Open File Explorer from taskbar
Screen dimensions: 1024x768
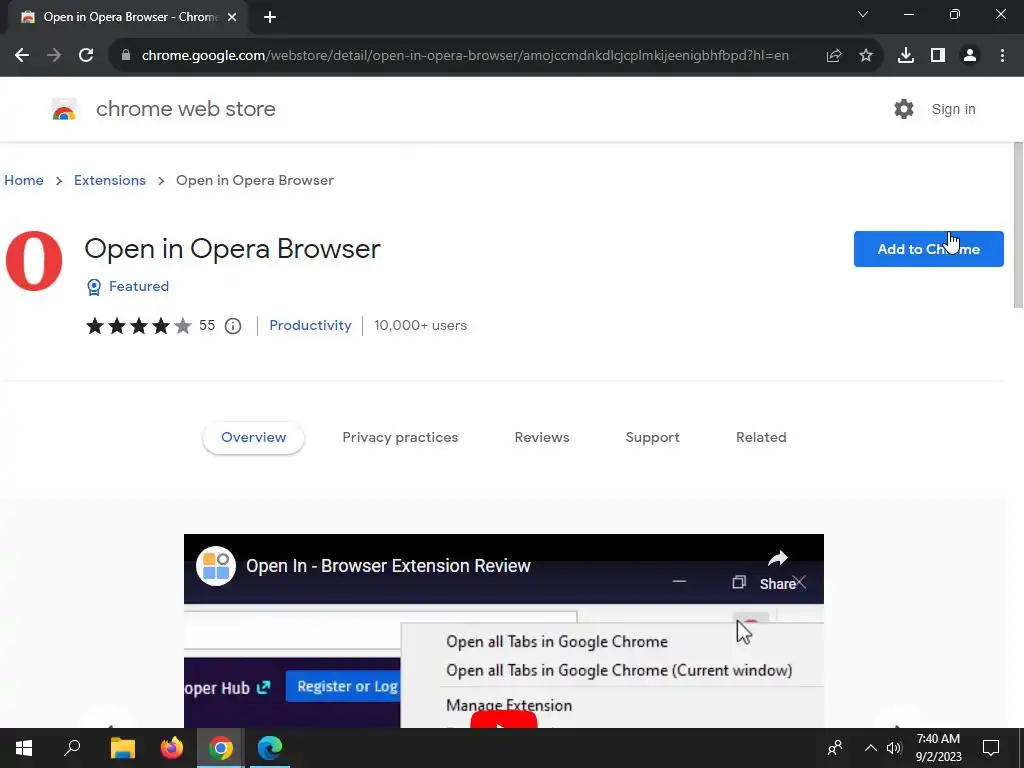click(122, 748)
